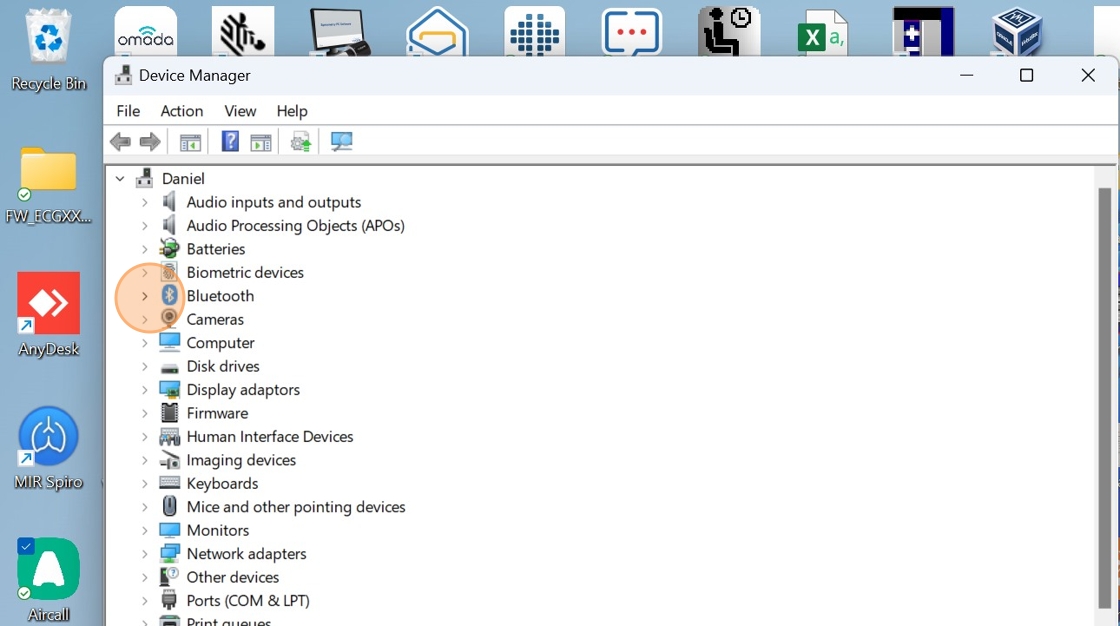Click the Device Manager title bar icon
The image size is (1120, 626).
pyautogui.click(x=124, y=75)
